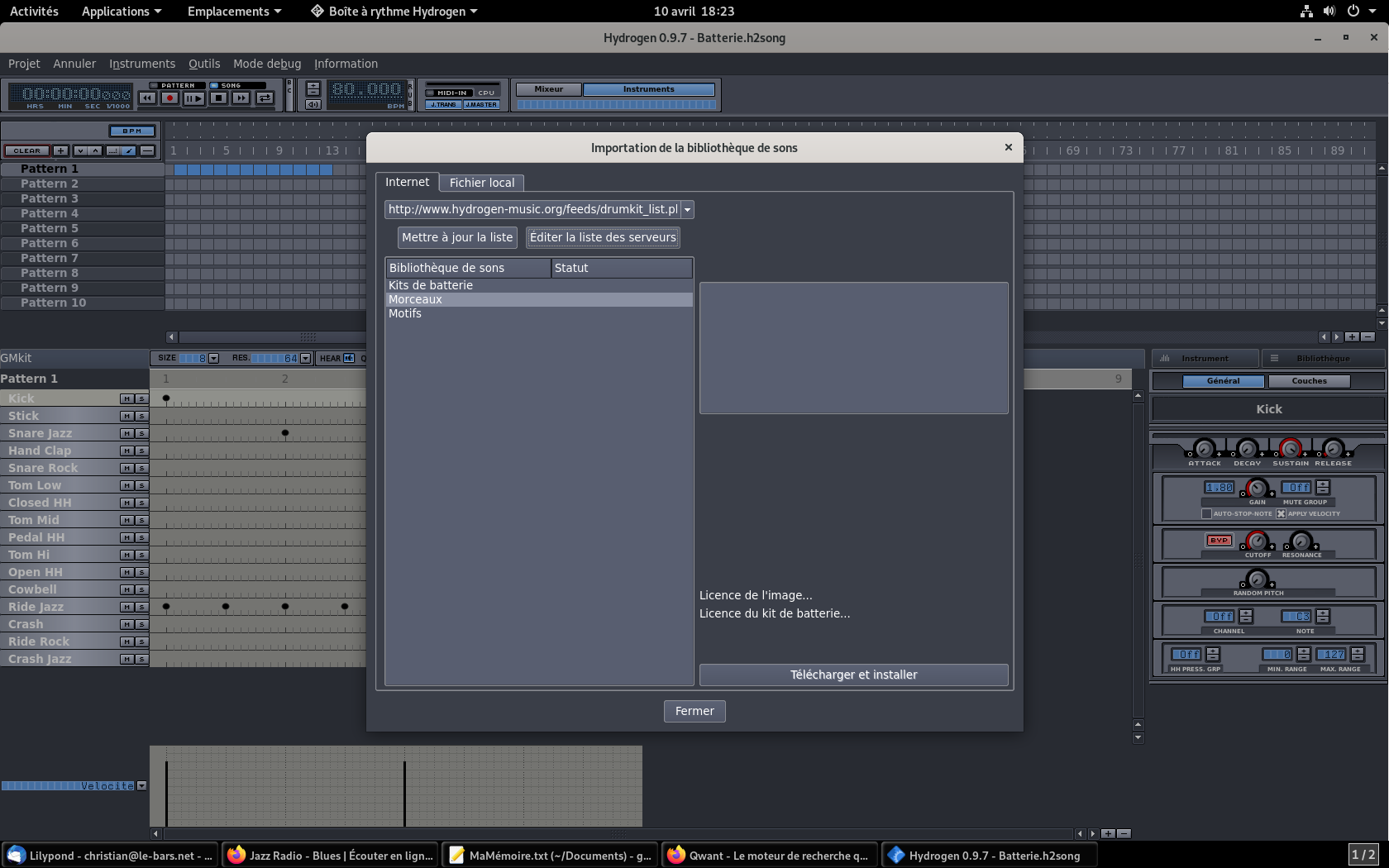Select the song editor selection mode icon
This screenshot has height=868, width=1389.
pos(113,151)
